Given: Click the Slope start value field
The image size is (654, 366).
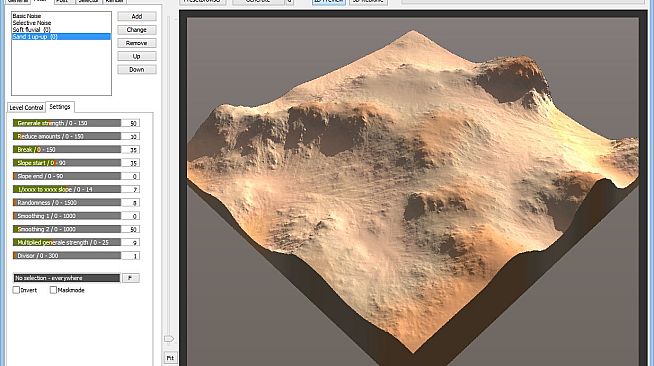Looking at the screenshot, I should click(131, 163).
